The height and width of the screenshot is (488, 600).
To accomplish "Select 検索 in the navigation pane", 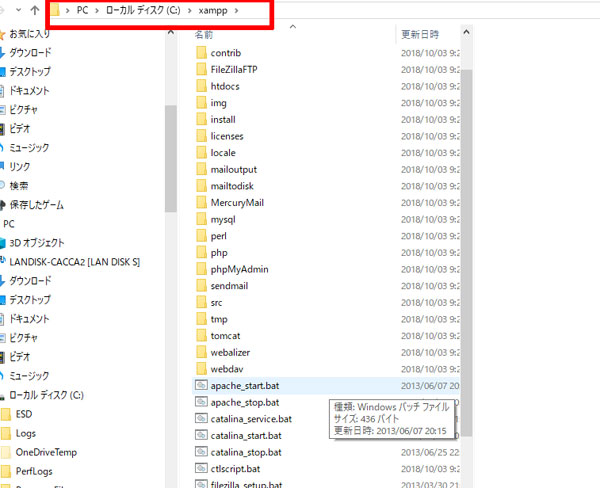I will (x=19, y=186).
